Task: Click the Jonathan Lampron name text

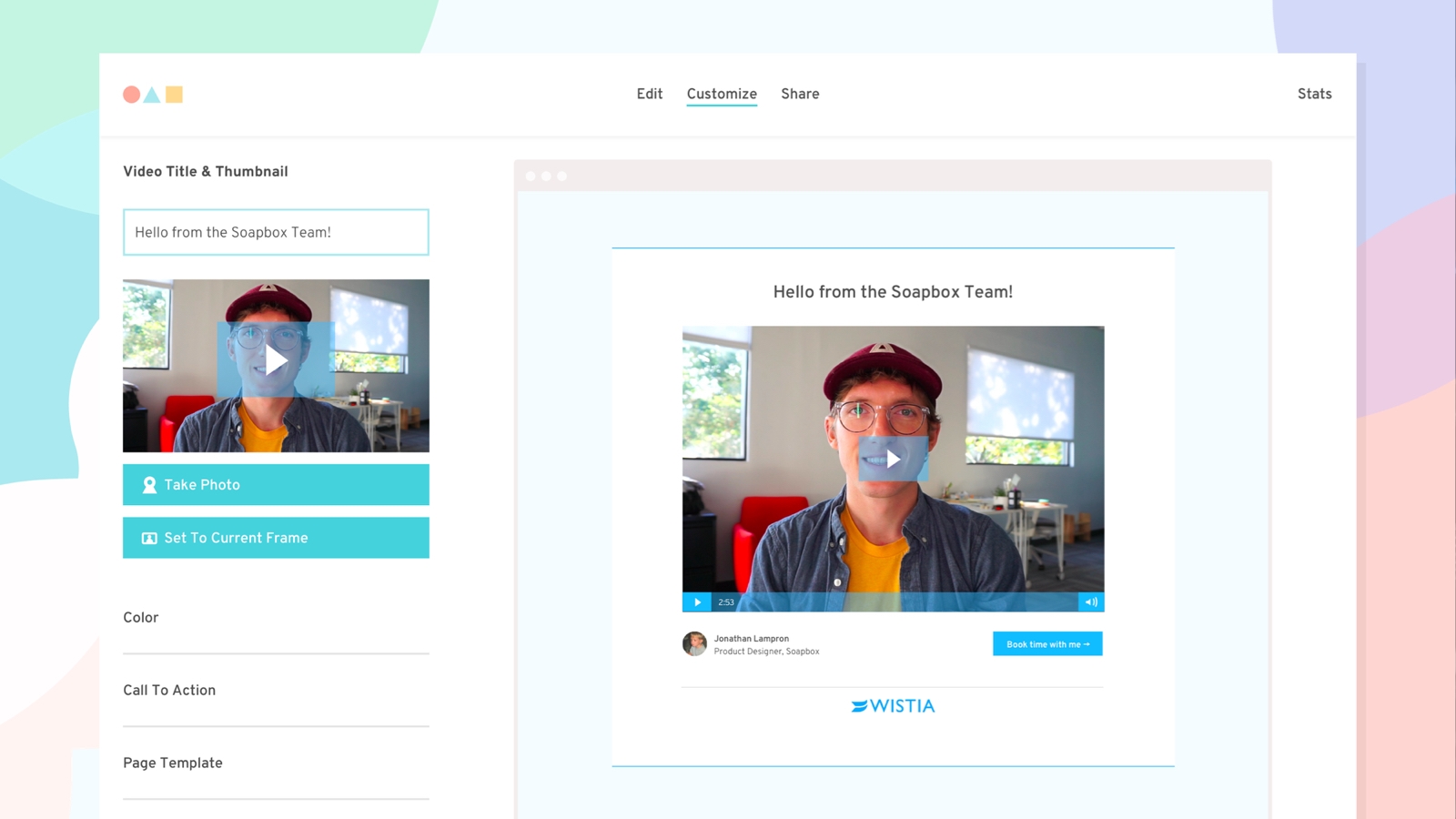Action: 752,639
